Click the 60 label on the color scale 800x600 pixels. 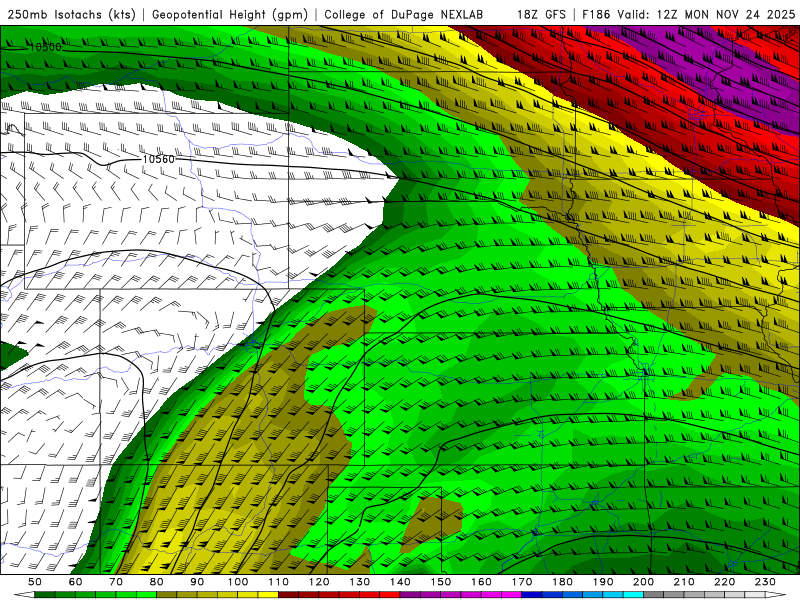[x=76, y=582]
